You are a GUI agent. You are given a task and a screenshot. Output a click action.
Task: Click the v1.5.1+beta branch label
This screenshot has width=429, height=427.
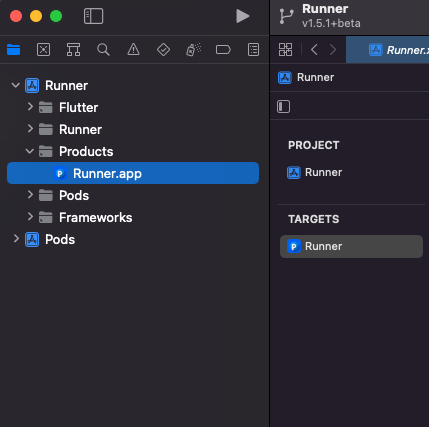point(331,24)
